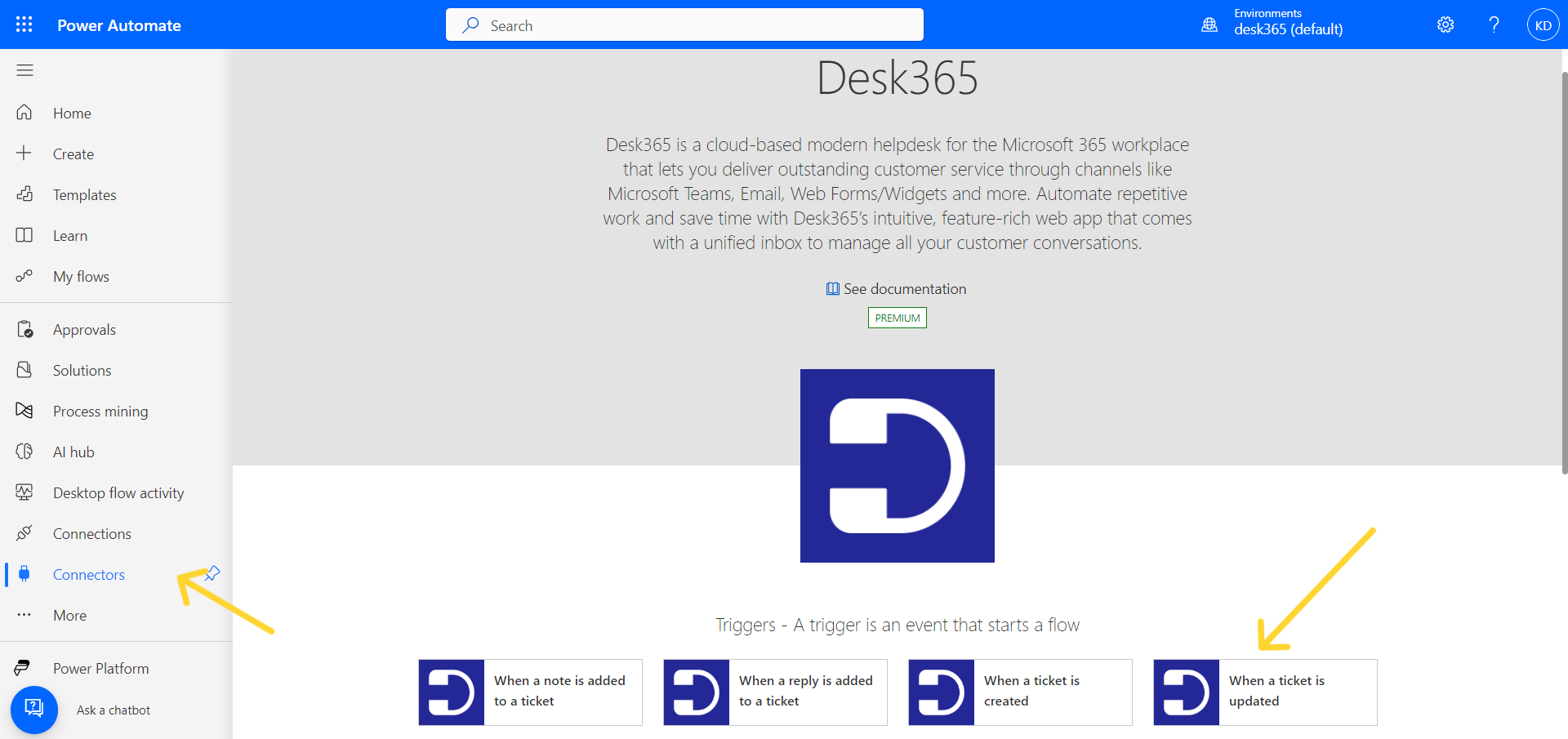Screen dimensions: 1568x739
Task: Click the PREMIUM badge
Action: (x=897, y=318)
